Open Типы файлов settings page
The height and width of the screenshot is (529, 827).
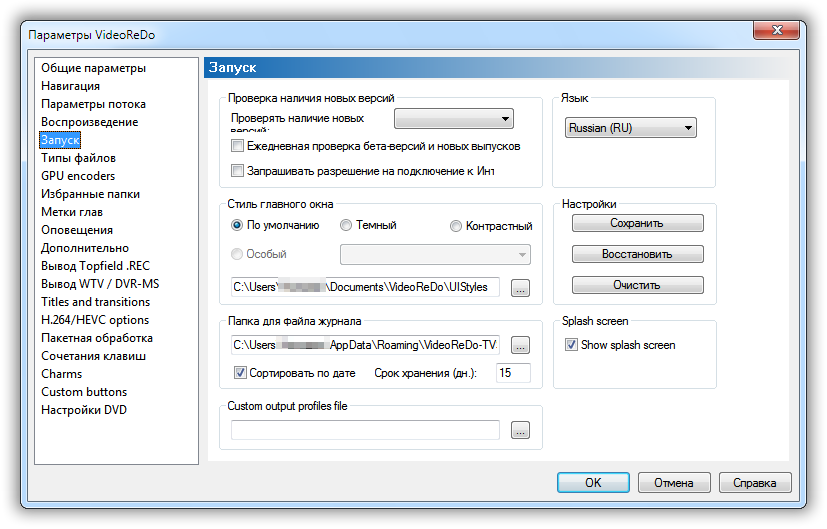point(79,158)
